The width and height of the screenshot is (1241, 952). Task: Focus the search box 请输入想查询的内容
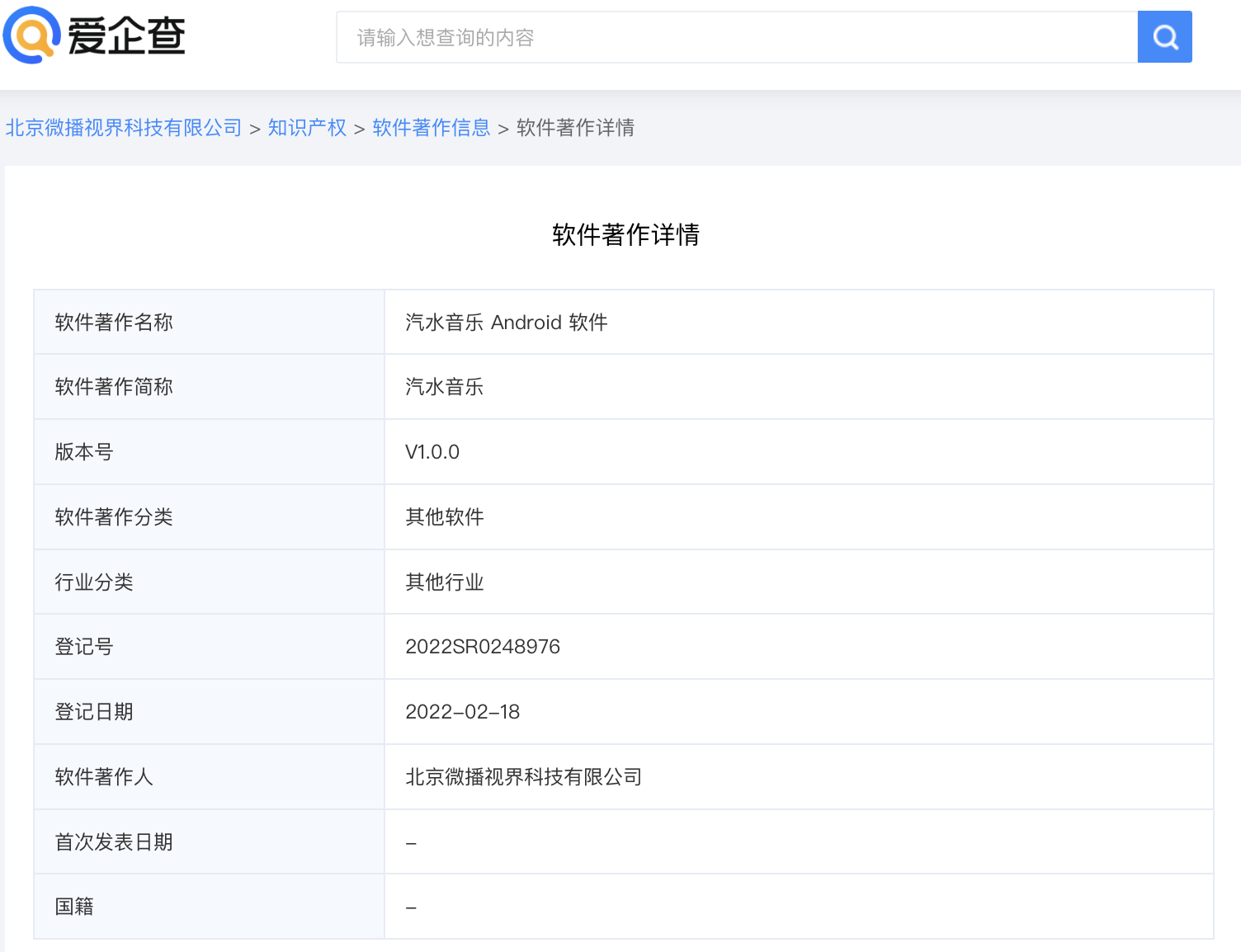coord(737,37)
